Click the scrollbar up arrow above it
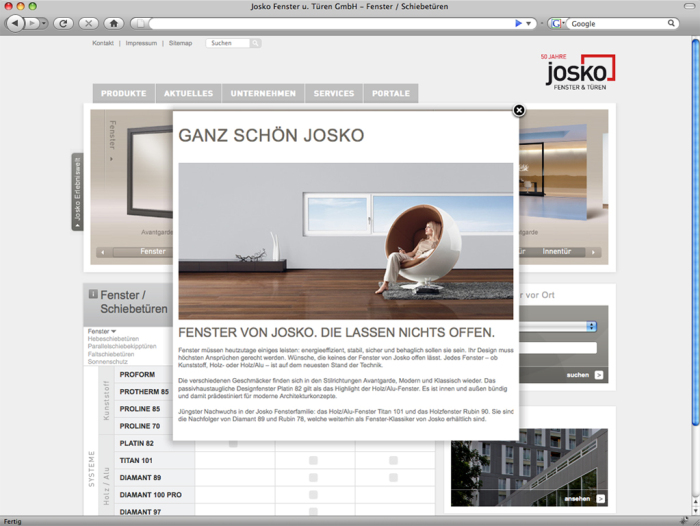The height and width of the screenshot is (526, 700). pos(696,502)
